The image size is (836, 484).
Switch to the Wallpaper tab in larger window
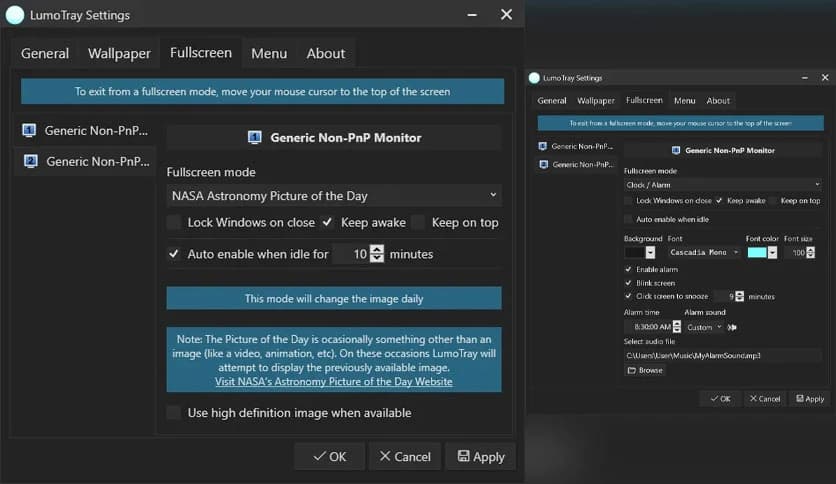tap(119, 53)
